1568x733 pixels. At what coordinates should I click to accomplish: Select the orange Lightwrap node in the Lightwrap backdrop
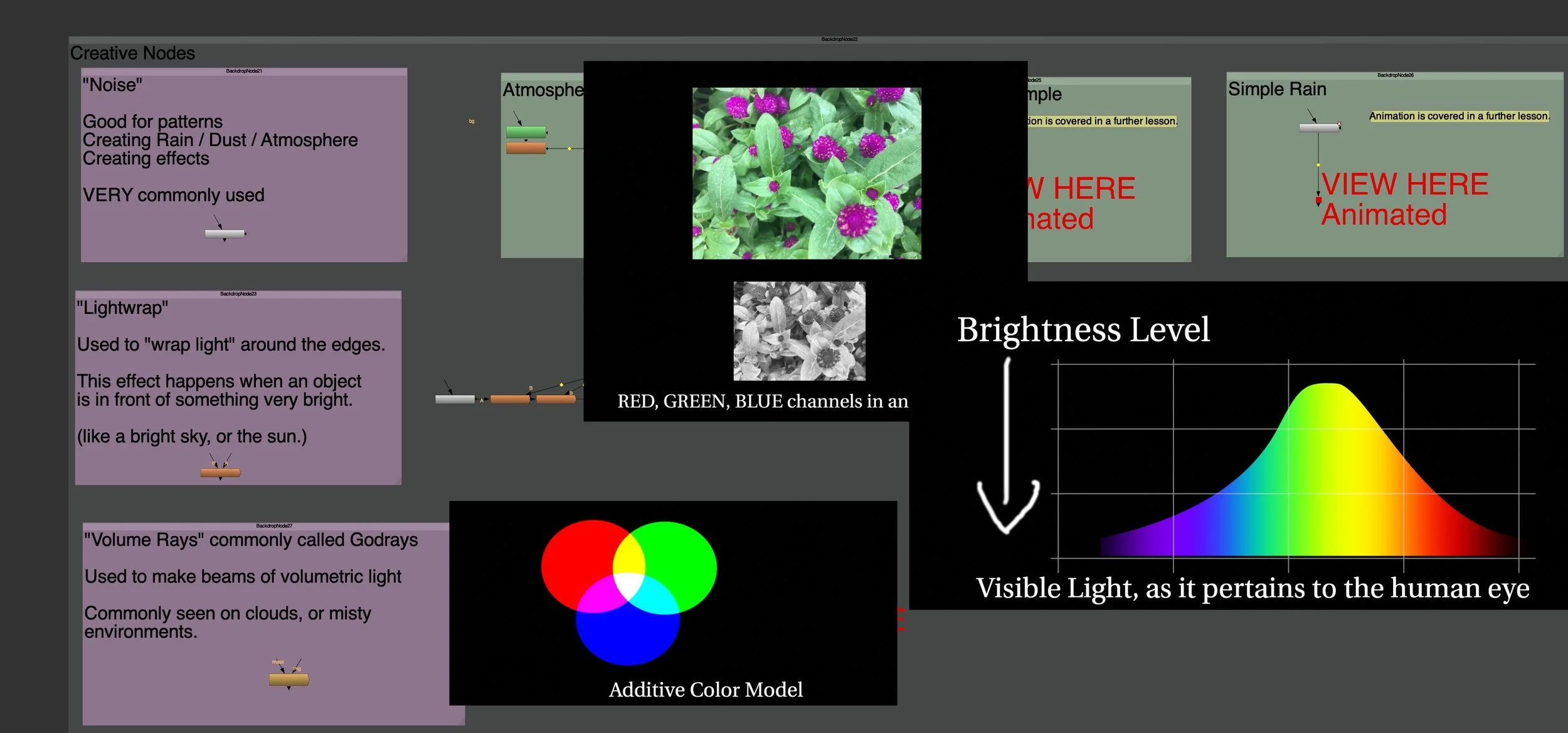221,473
